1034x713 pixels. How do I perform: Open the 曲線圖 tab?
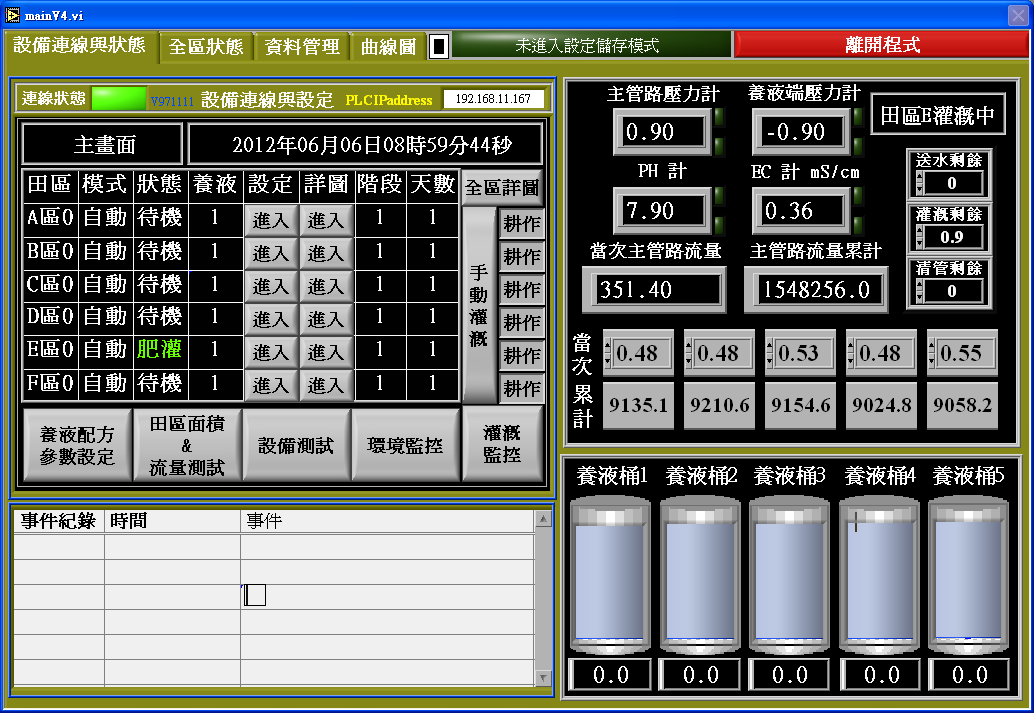coord(389,47)
